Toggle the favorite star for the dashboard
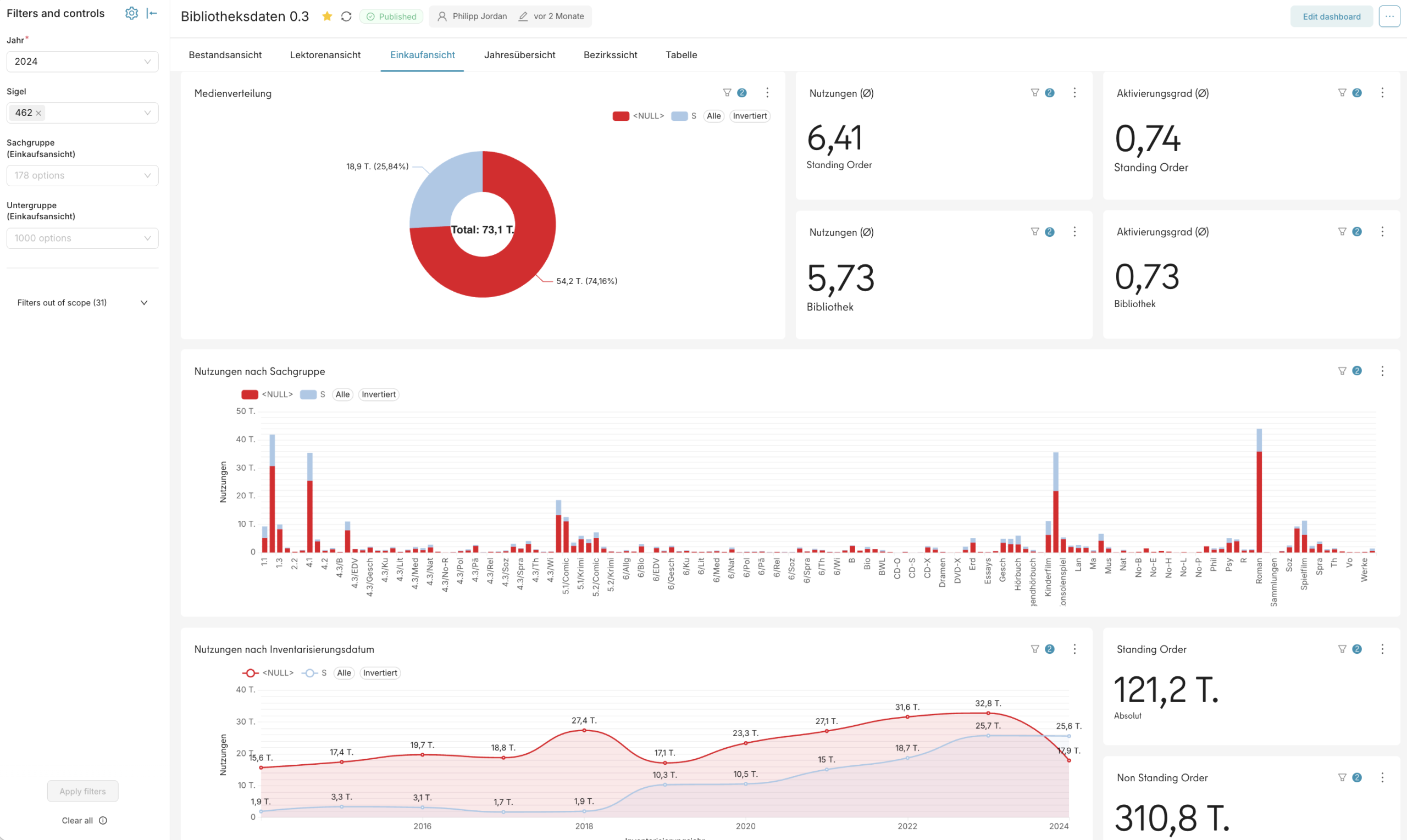 click(326, 16)
